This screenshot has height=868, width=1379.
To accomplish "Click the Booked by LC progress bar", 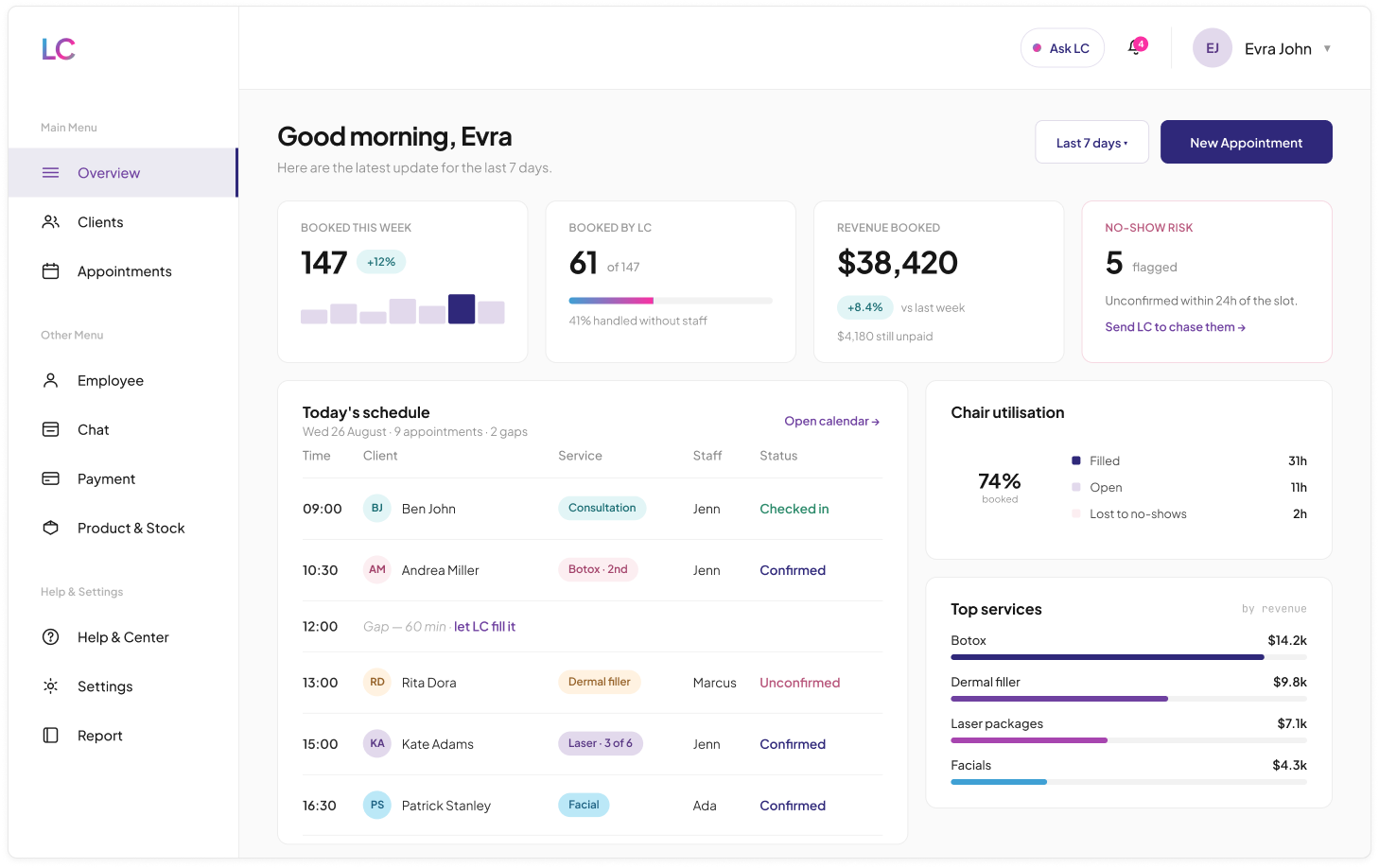I will pos(671,301).
